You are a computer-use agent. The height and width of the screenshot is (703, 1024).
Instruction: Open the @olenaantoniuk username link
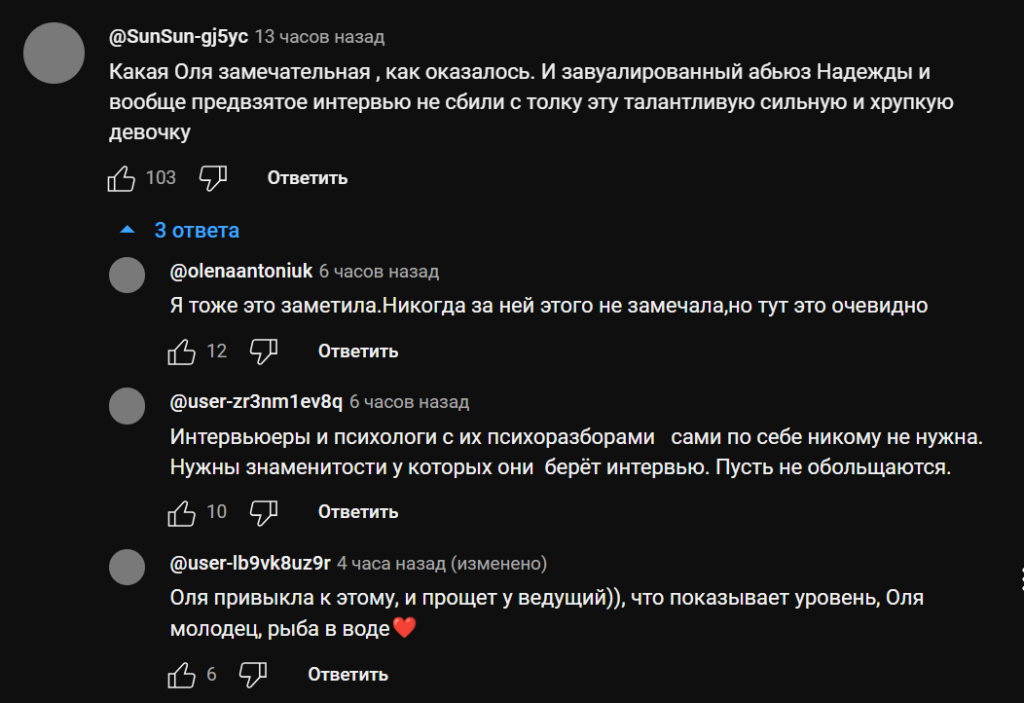click(x=241, y=271)
